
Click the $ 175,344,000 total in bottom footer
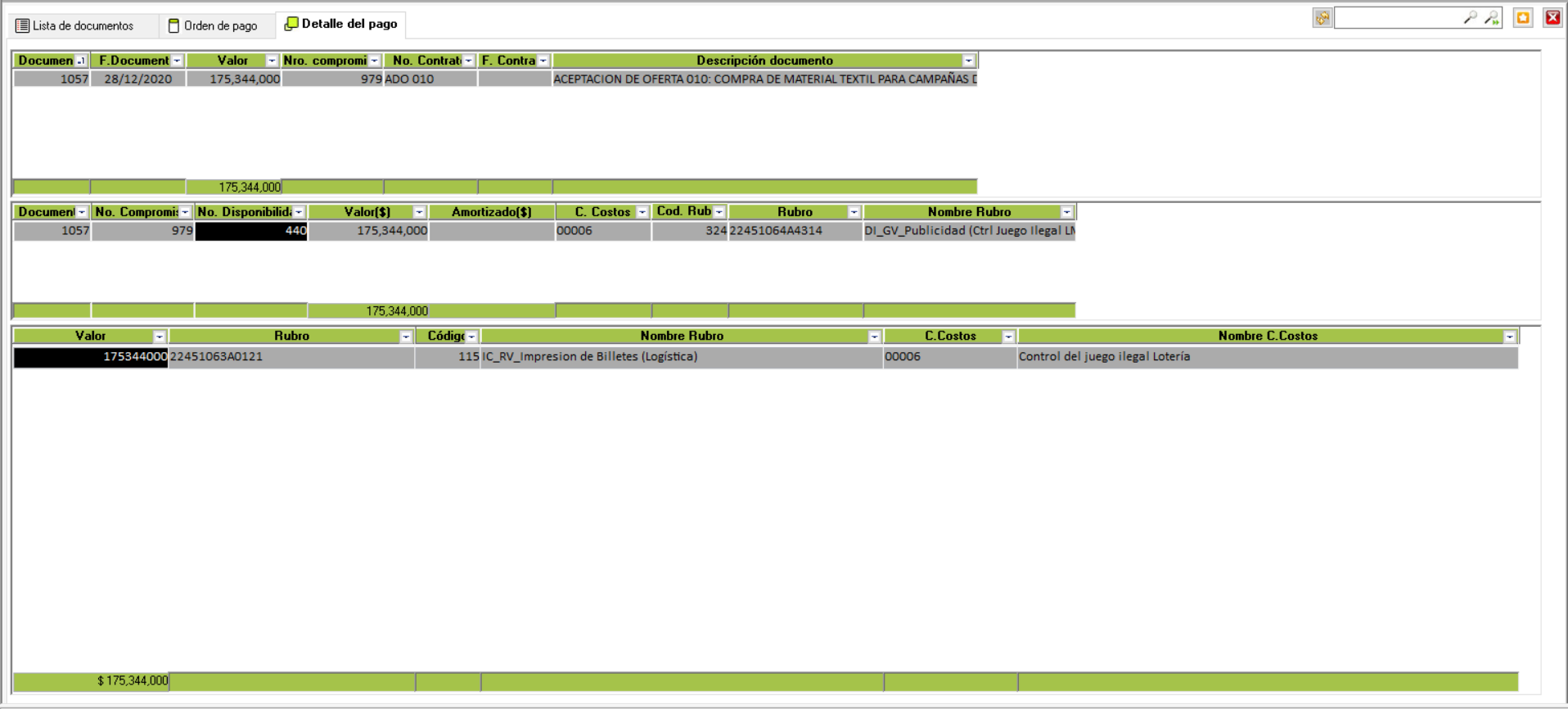[91, 681]
